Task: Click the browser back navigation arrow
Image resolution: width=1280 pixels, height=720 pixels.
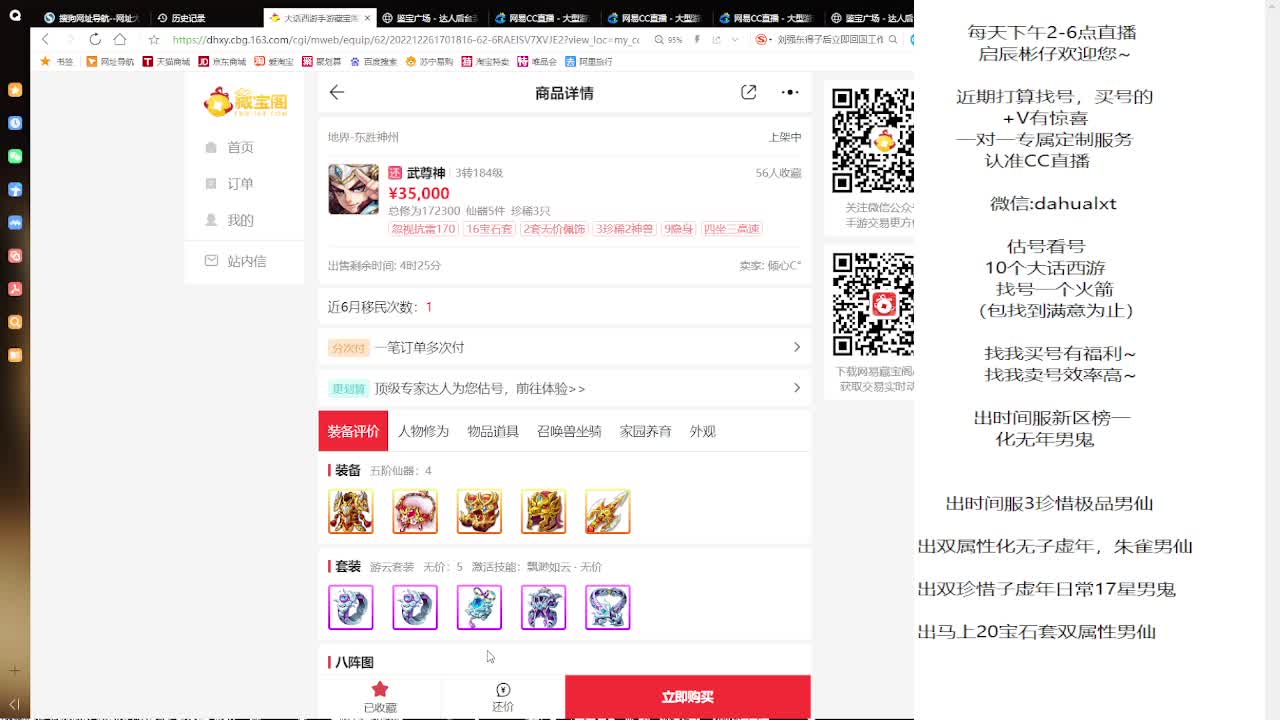Action: tap(45, 39)
